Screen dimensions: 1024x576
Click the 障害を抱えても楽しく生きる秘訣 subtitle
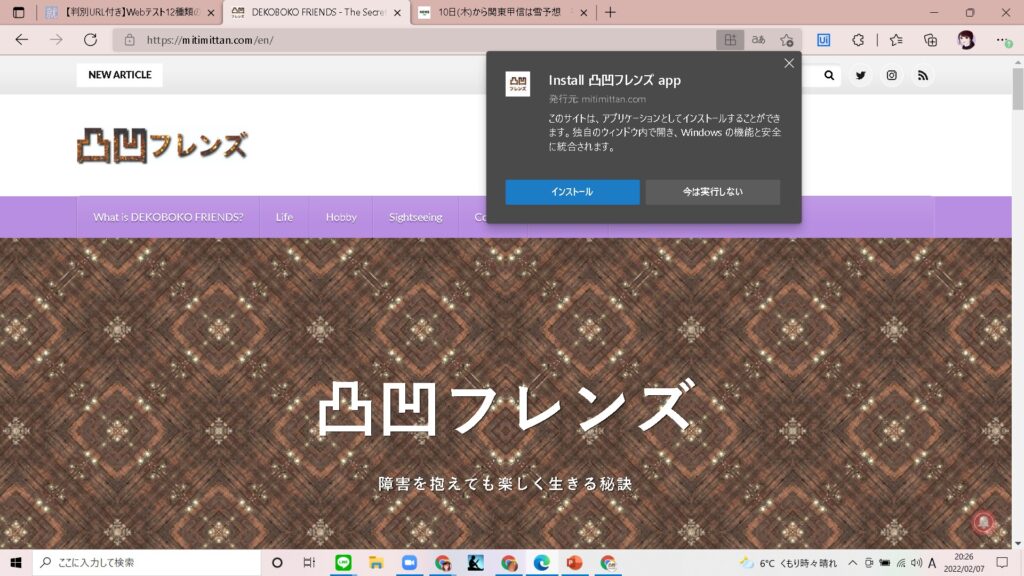point(505,483)
